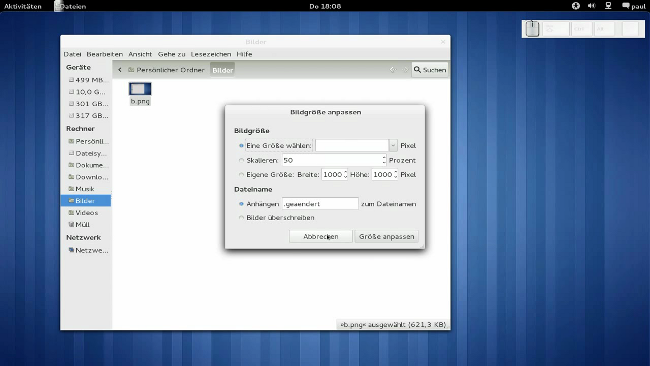This screenshot has width=650, height=366.
Task: Click the 'Größe anpassen' button
Action: pyautogui.click(x=386, y=237)
